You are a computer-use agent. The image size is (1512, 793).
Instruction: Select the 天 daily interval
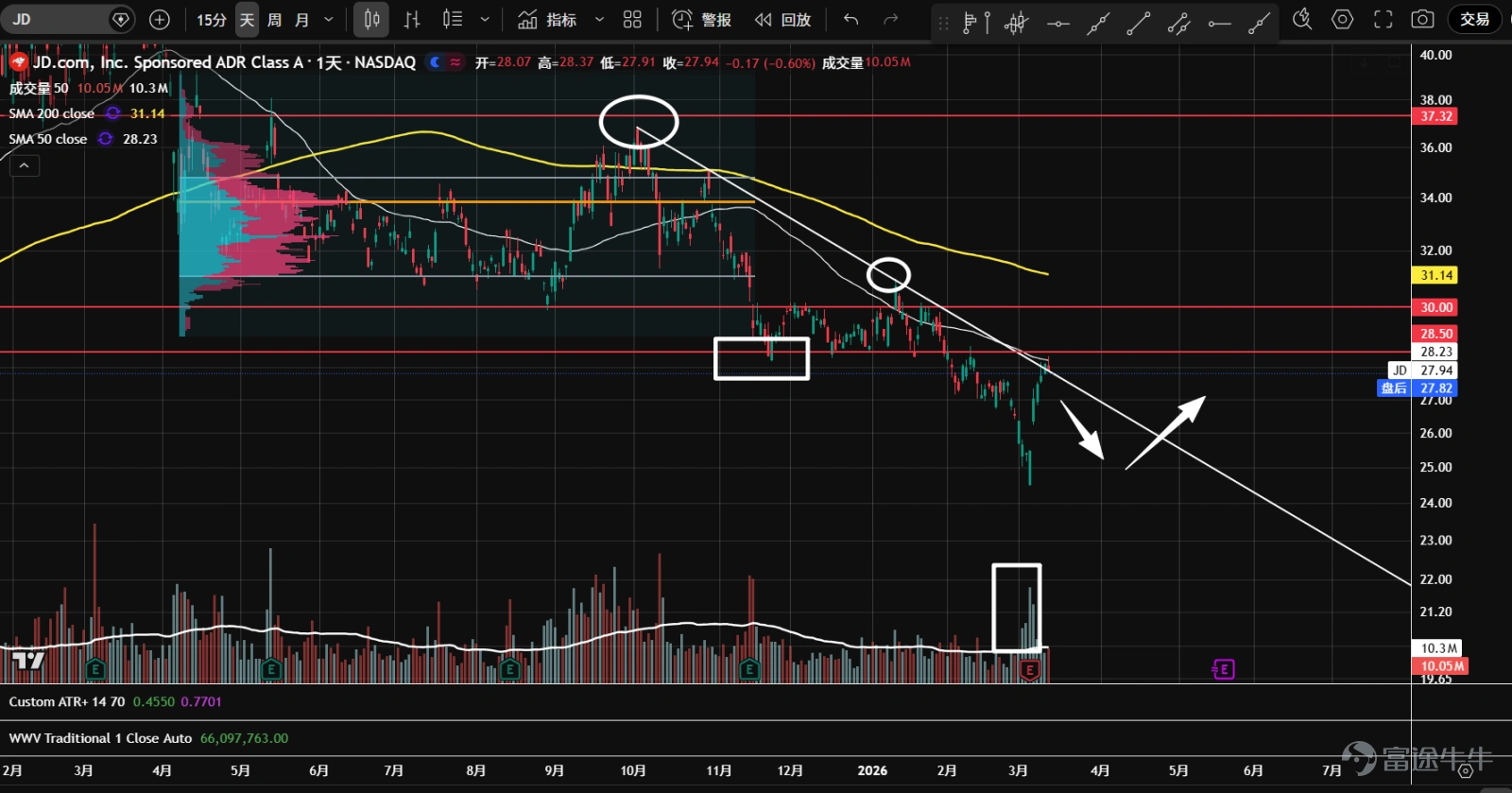coord(247,19)
